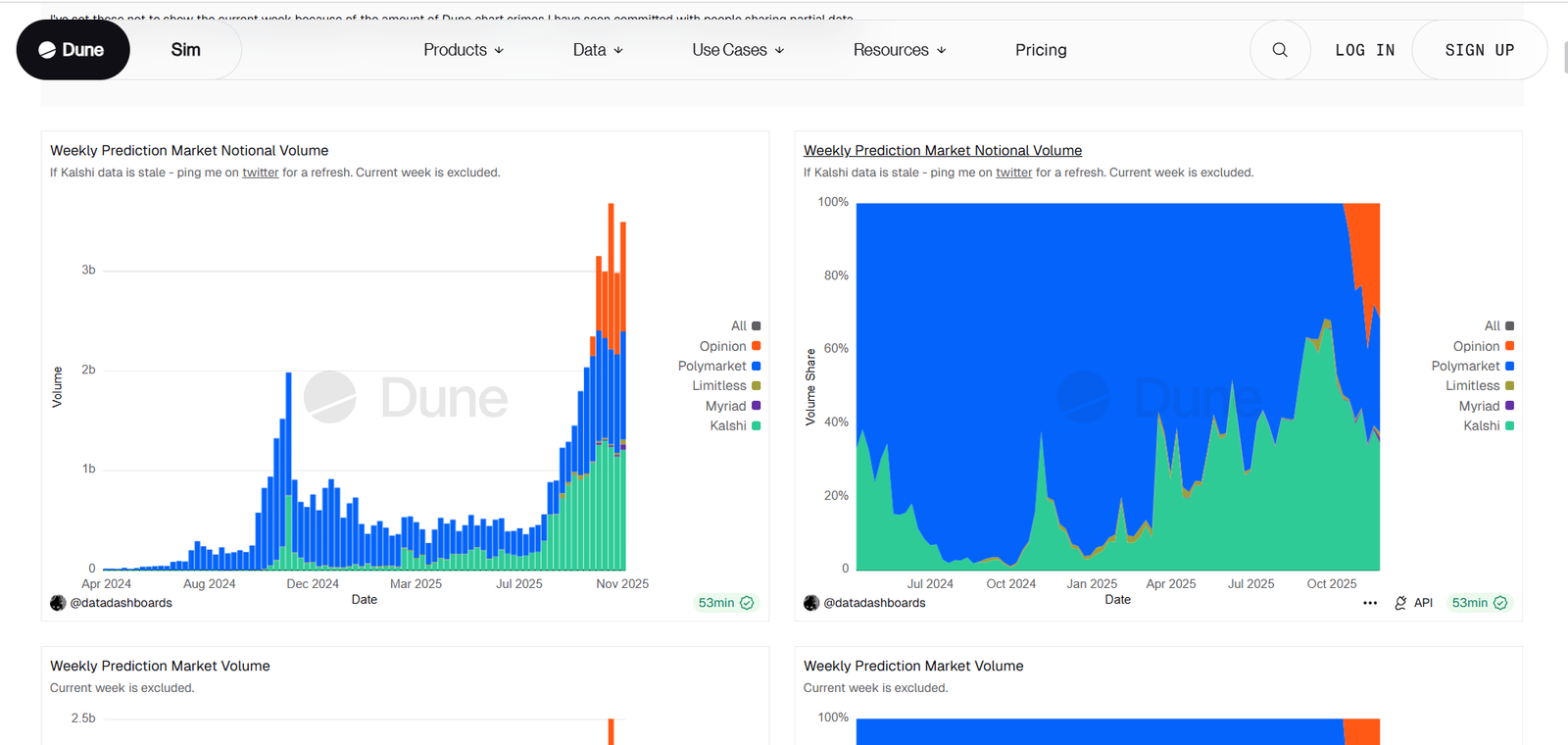Toggle Kalshi series in right chart legend
Image resolution: width=1568 pixels, height=745 pixels.
[1481, 426]
